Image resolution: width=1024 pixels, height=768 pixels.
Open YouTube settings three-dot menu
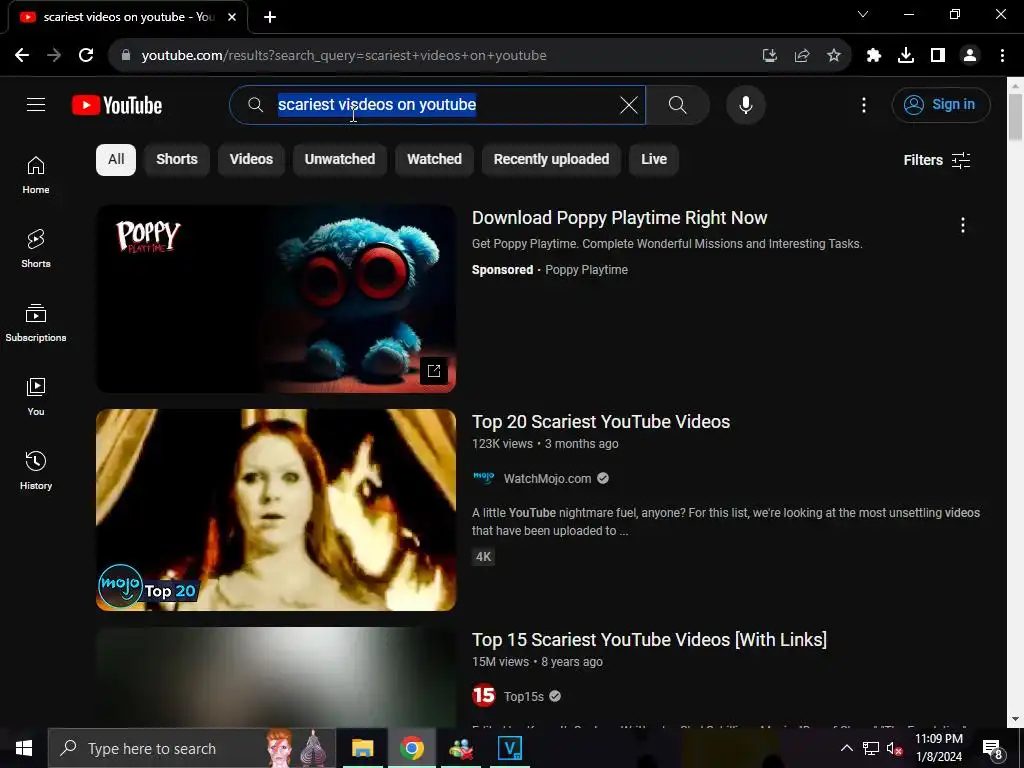864,104
